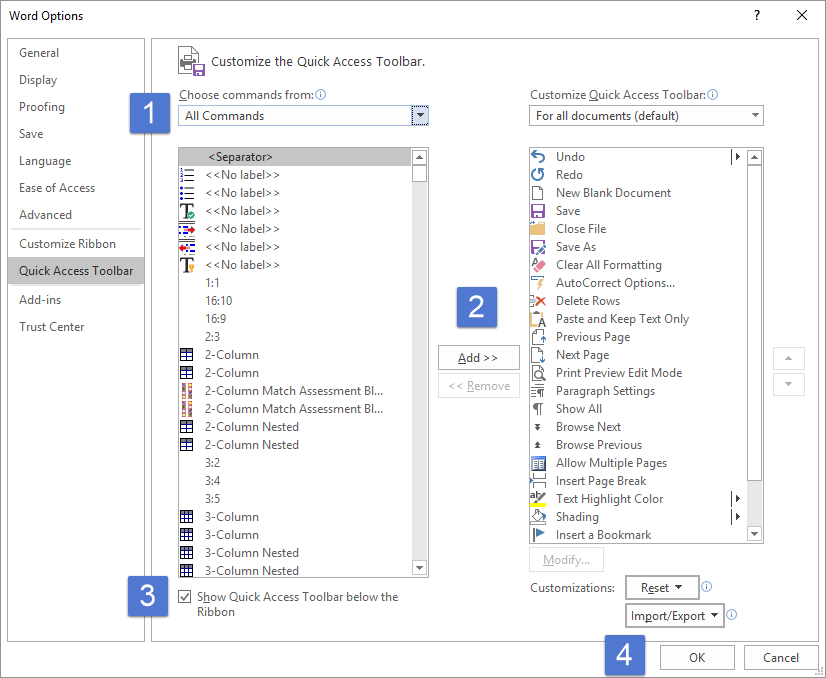Click the Show All pilcrow icon
The height and width of the screenshot is (678, 826).
click(x=538, y=409)
